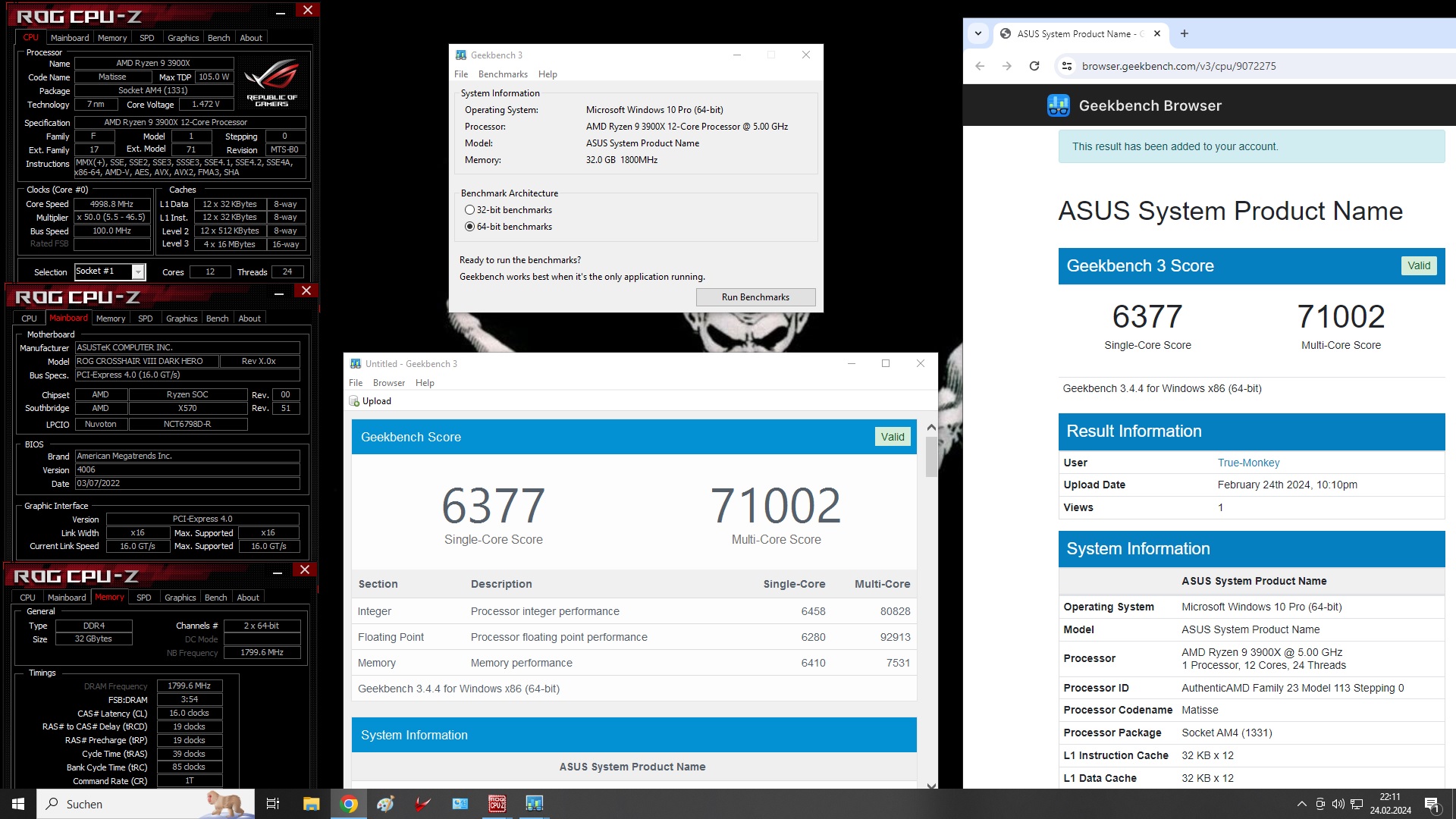This screenshot has width=1456, height=819.
Task: Open Benchmarks menu in Geekbench 3 window
Action: [503, 74]
